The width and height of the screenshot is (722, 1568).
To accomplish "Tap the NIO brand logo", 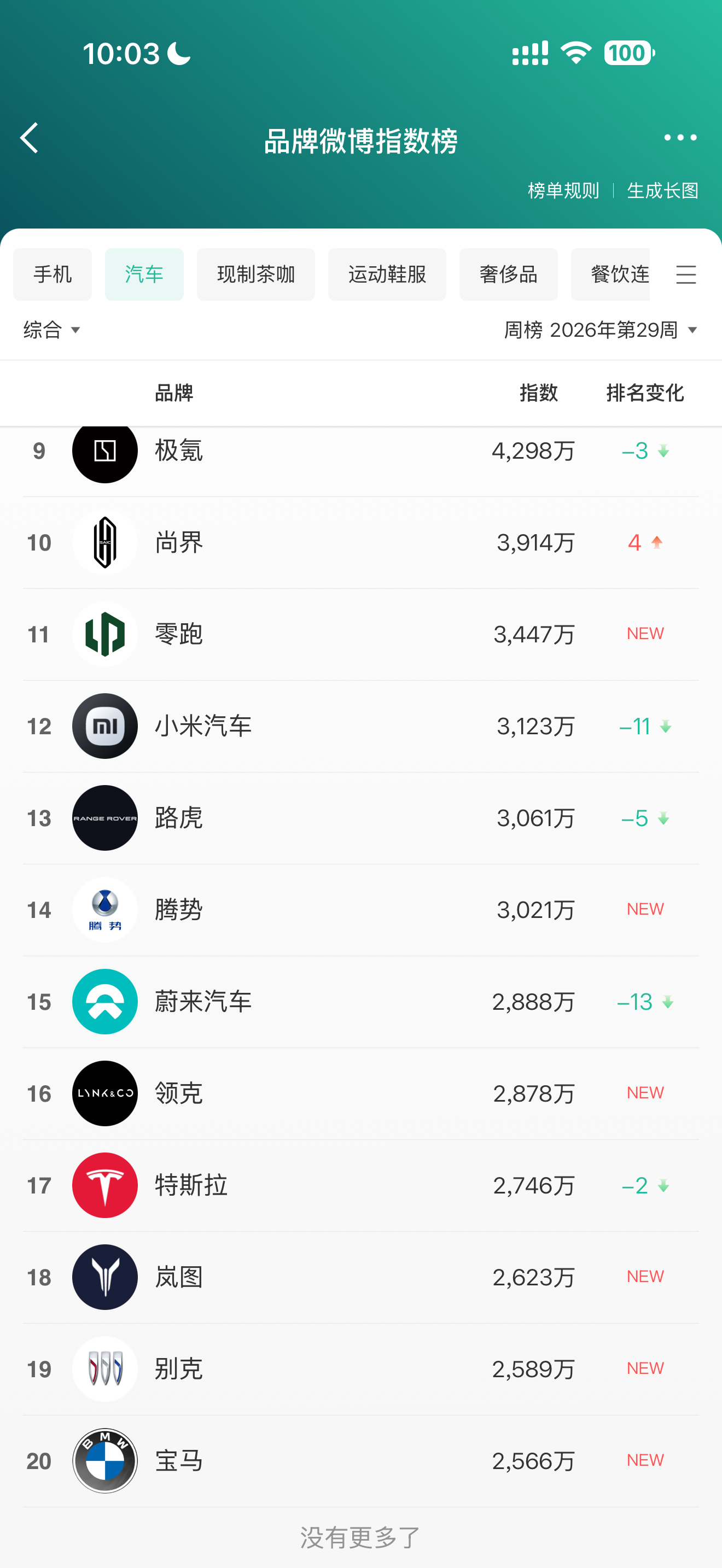I will (x=104, y=1001).
